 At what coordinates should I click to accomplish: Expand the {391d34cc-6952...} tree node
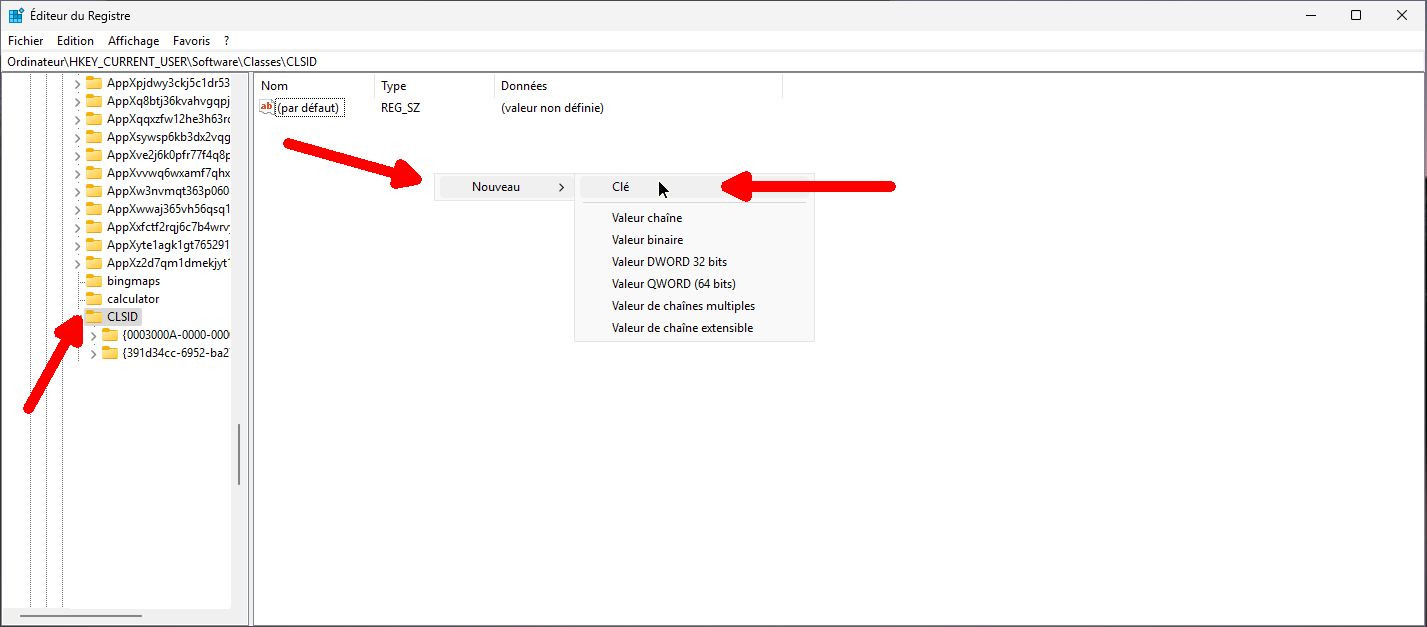[93, 353]
